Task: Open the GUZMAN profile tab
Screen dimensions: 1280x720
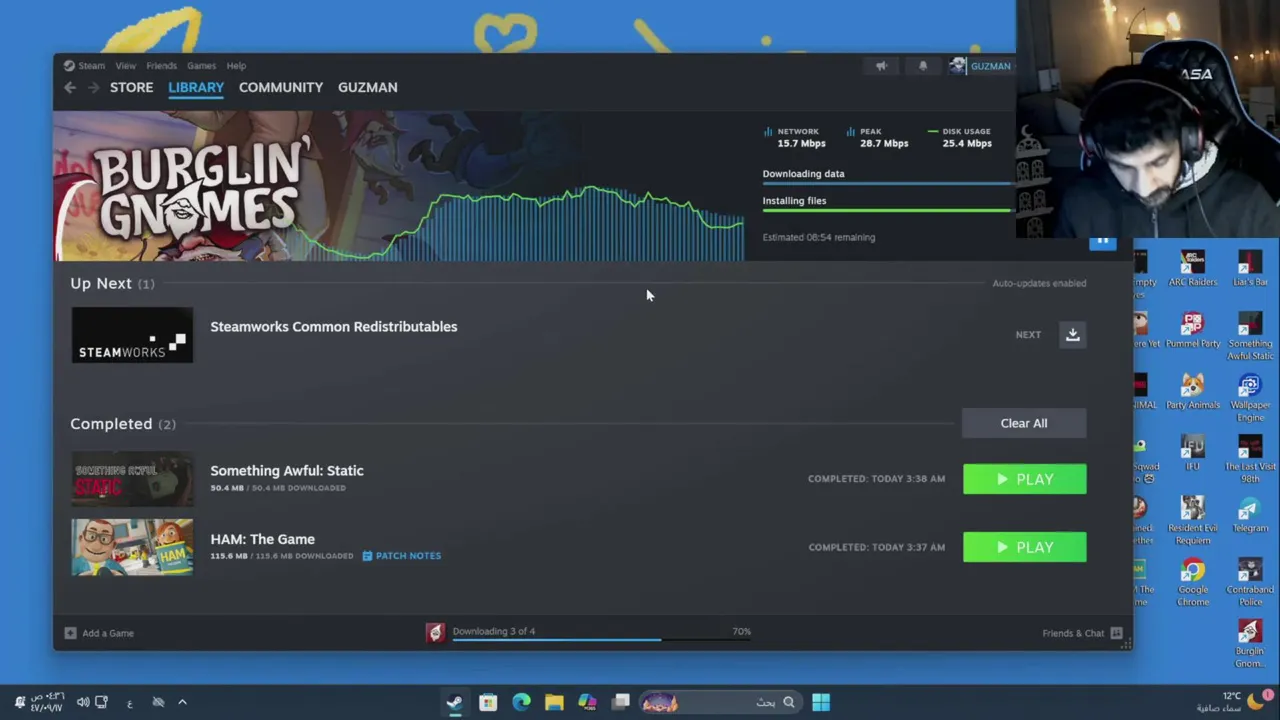Action: click(367, 88)
